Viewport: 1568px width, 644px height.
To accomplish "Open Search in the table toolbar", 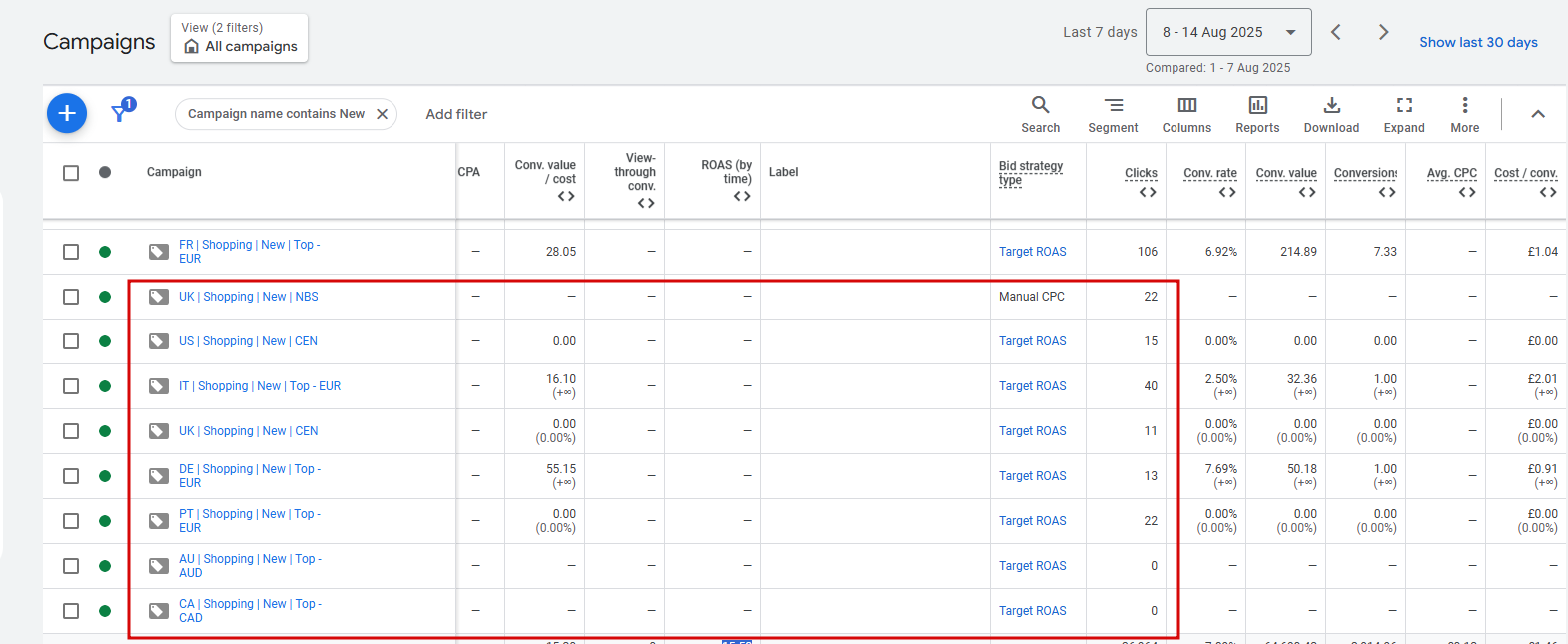I will coord(1040,114).
